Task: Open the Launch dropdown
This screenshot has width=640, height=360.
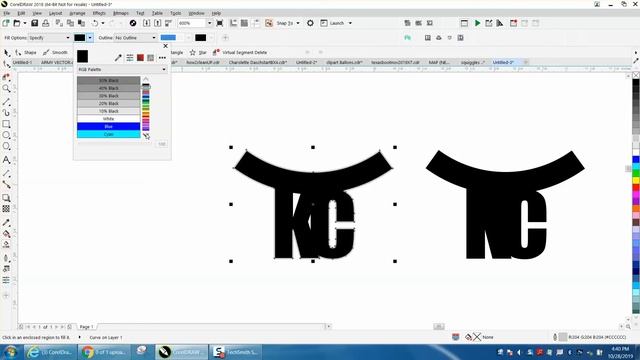Action: [350, 23]
